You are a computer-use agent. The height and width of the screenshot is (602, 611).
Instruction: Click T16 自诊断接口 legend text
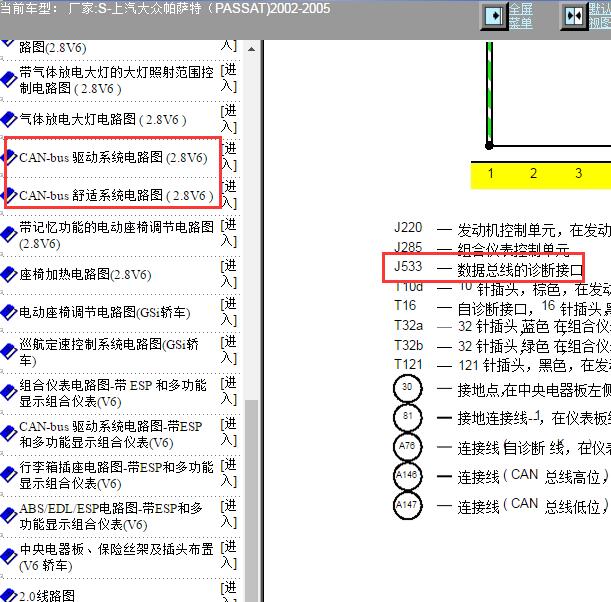coord(502,308)
